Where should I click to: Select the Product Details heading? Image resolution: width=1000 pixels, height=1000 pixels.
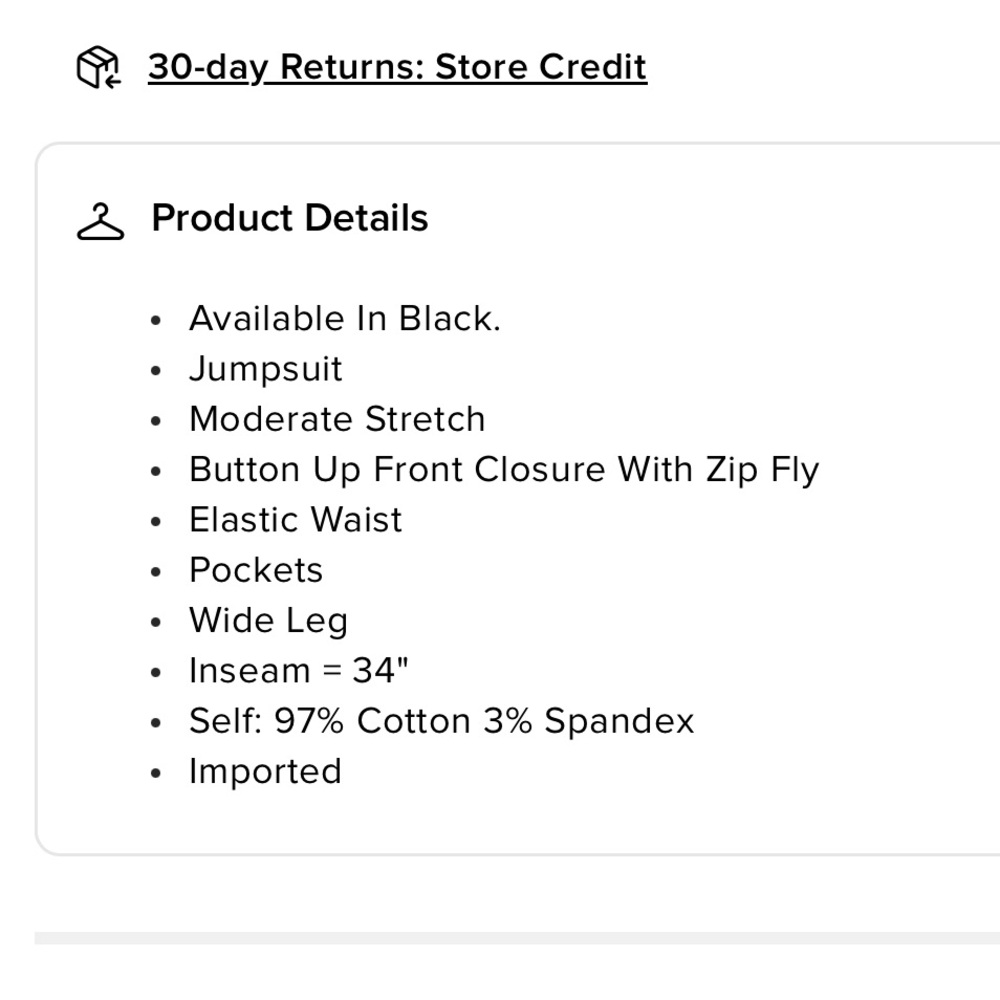click(x=290, y=218)
